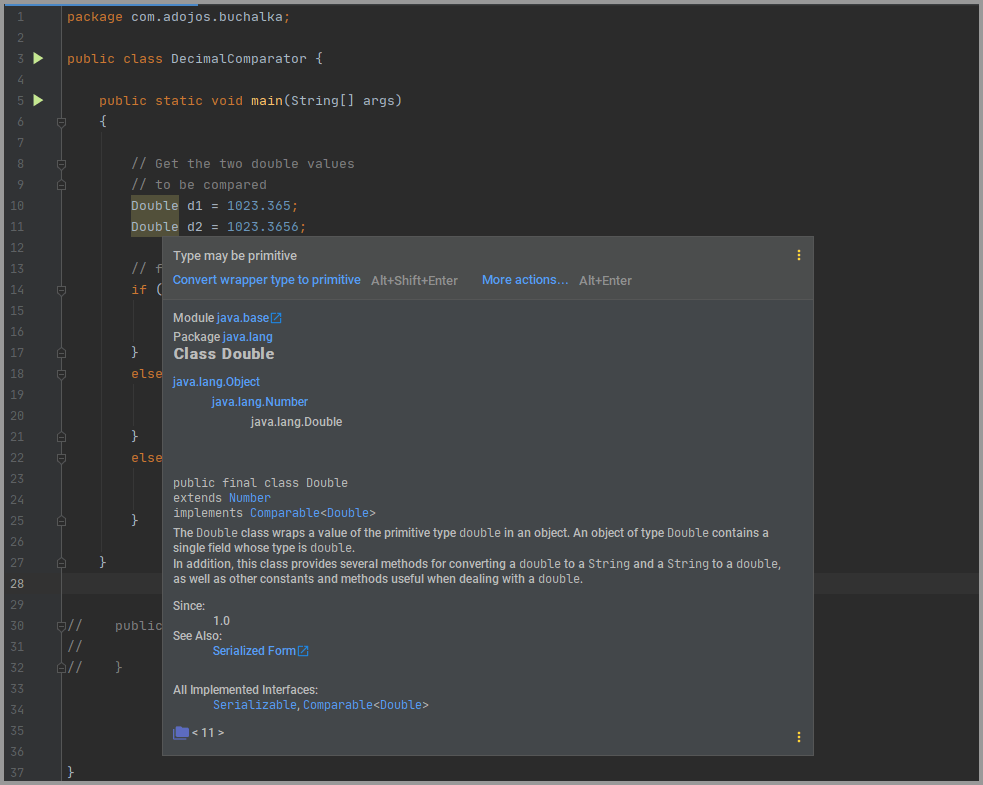Collapse the commented code fold on line 30
Image resolution: width=983 pixels, height=785 pixels.
tap(61, 626)
